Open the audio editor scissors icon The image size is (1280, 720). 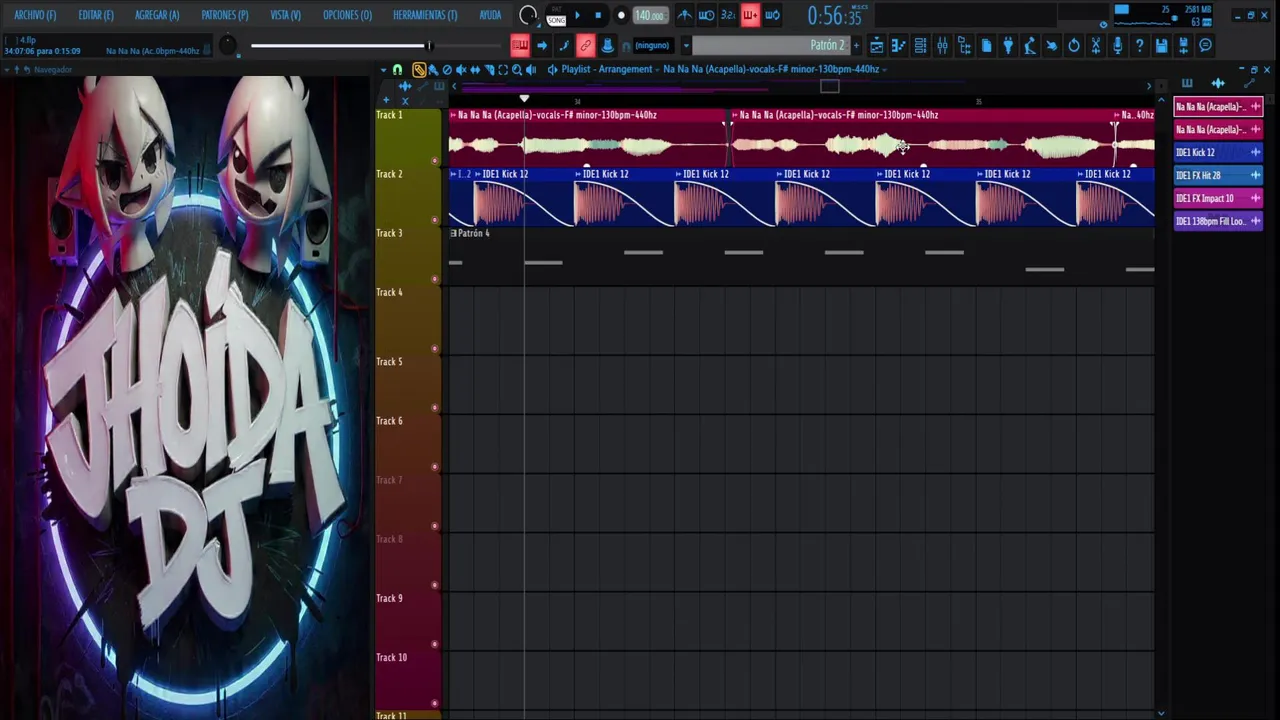[x=1096, y=45]
